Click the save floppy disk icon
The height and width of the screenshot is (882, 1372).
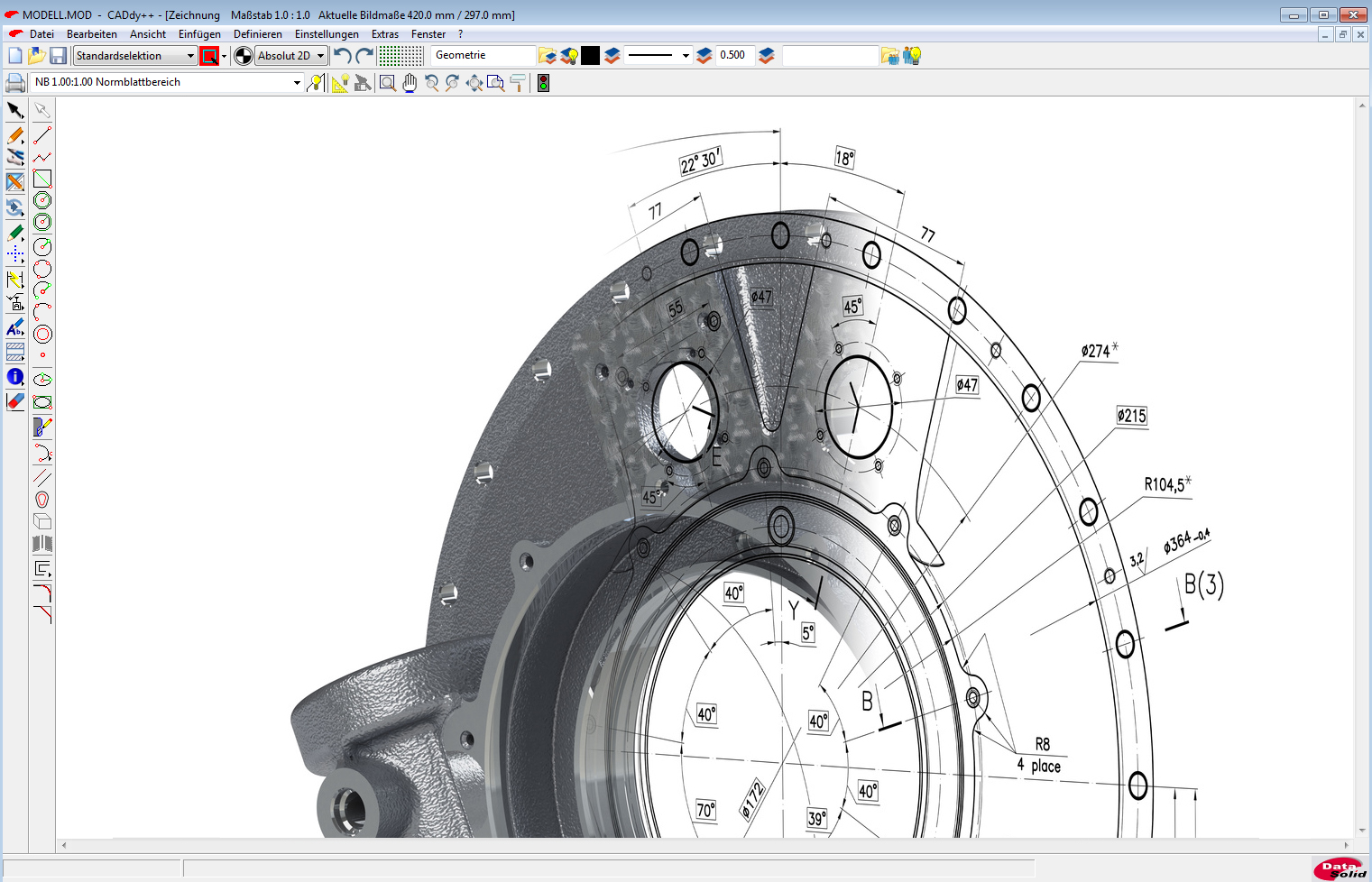[x=58, y=56]
